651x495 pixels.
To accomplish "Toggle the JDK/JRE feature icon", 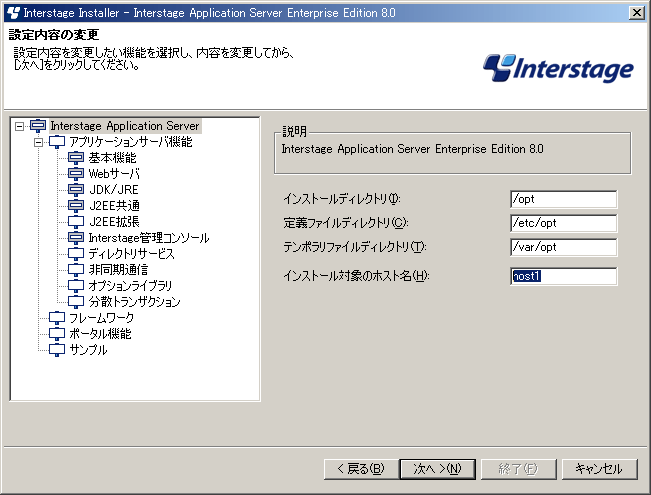I will pos(76,190).
